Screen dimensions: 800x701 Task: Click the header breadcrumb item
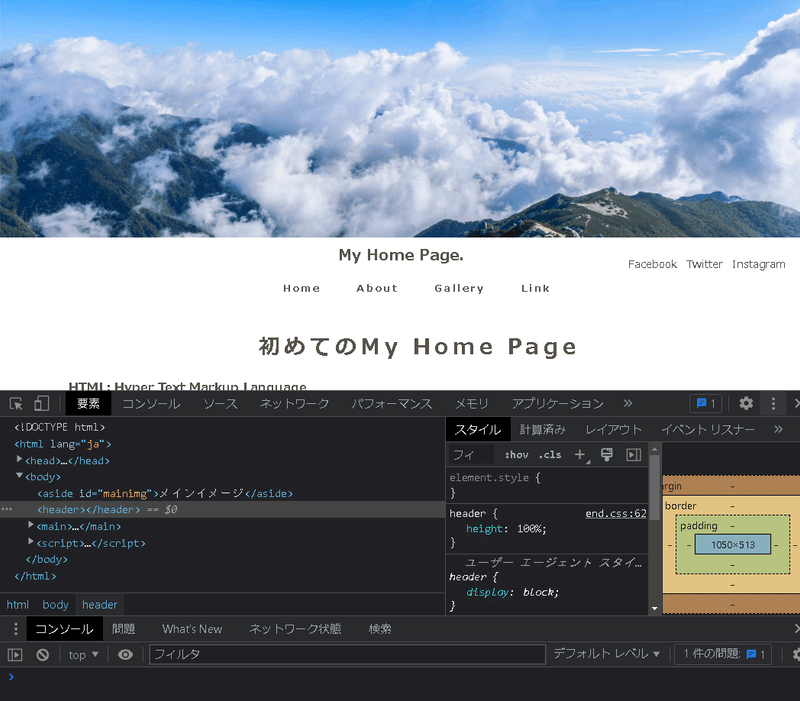tap(99, 605)
